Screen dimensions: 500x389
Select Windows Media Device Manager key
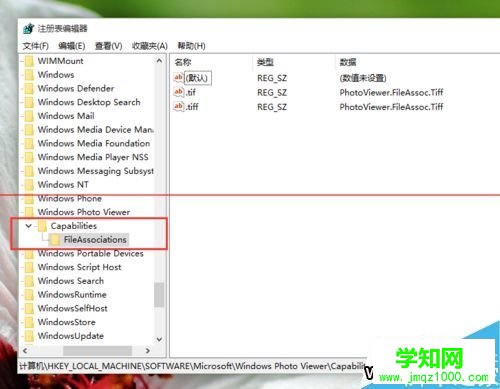pos(96,129)
